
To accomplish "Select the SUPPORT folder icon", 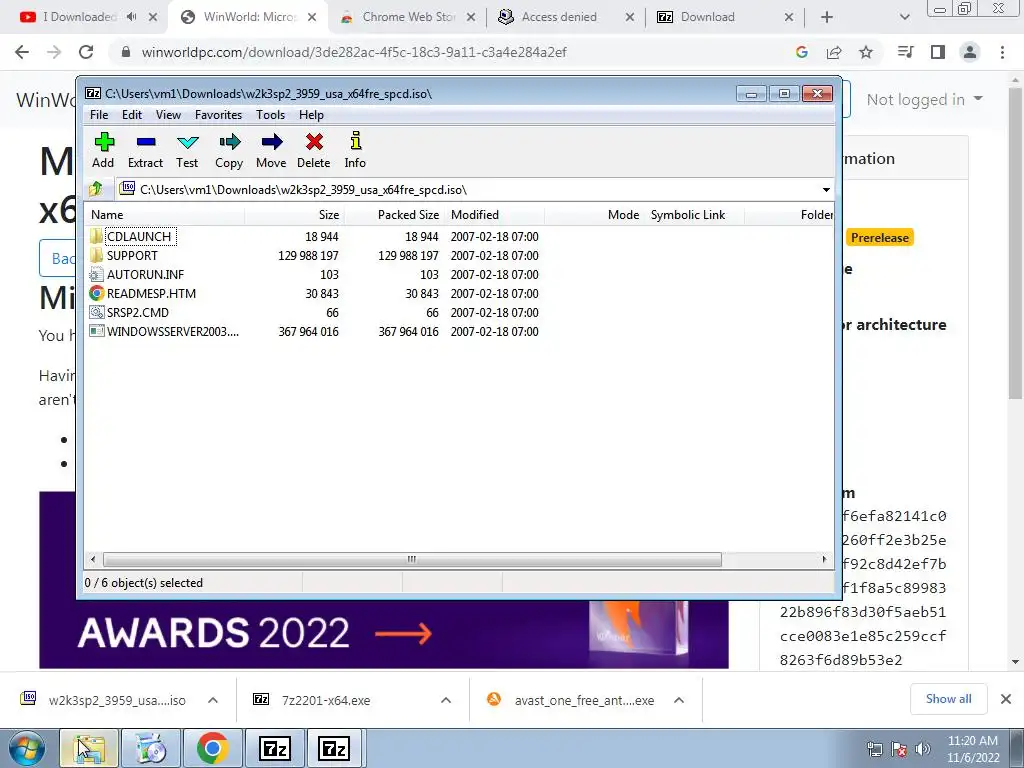I will pos(96,255).
